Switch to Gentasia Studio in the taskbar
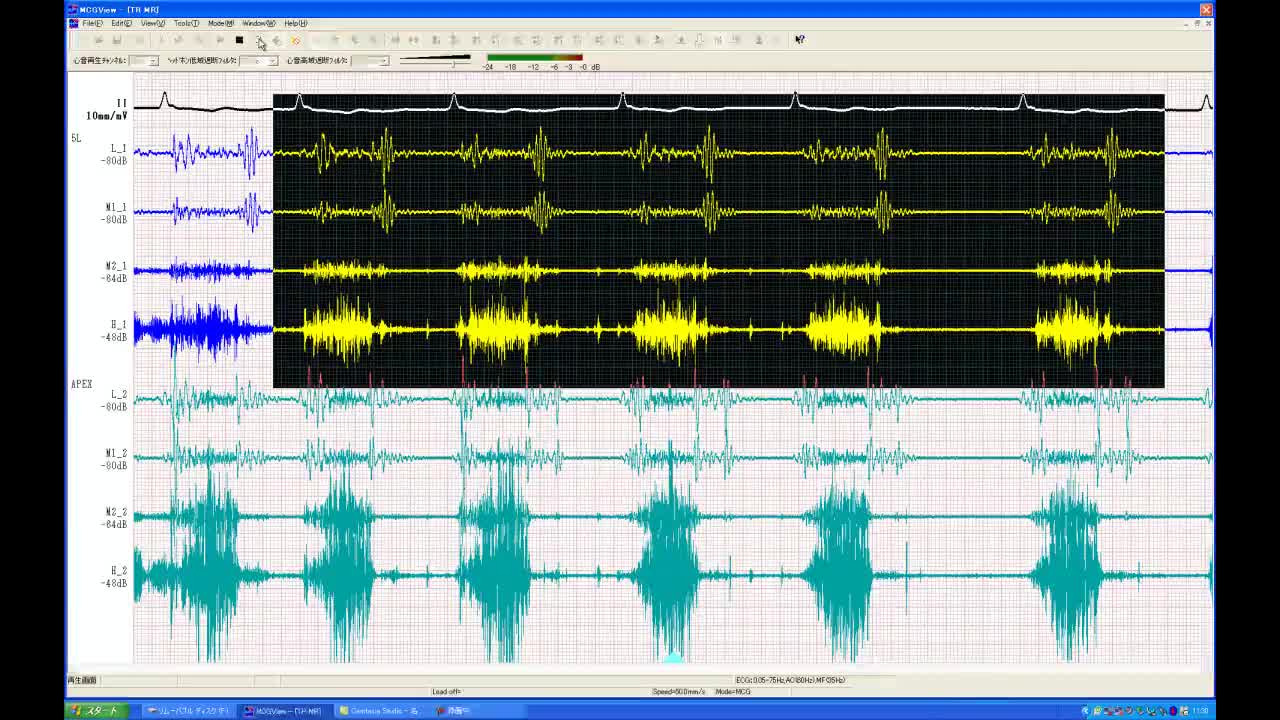This screenshot has width=1280, height=720. point(382,711)
